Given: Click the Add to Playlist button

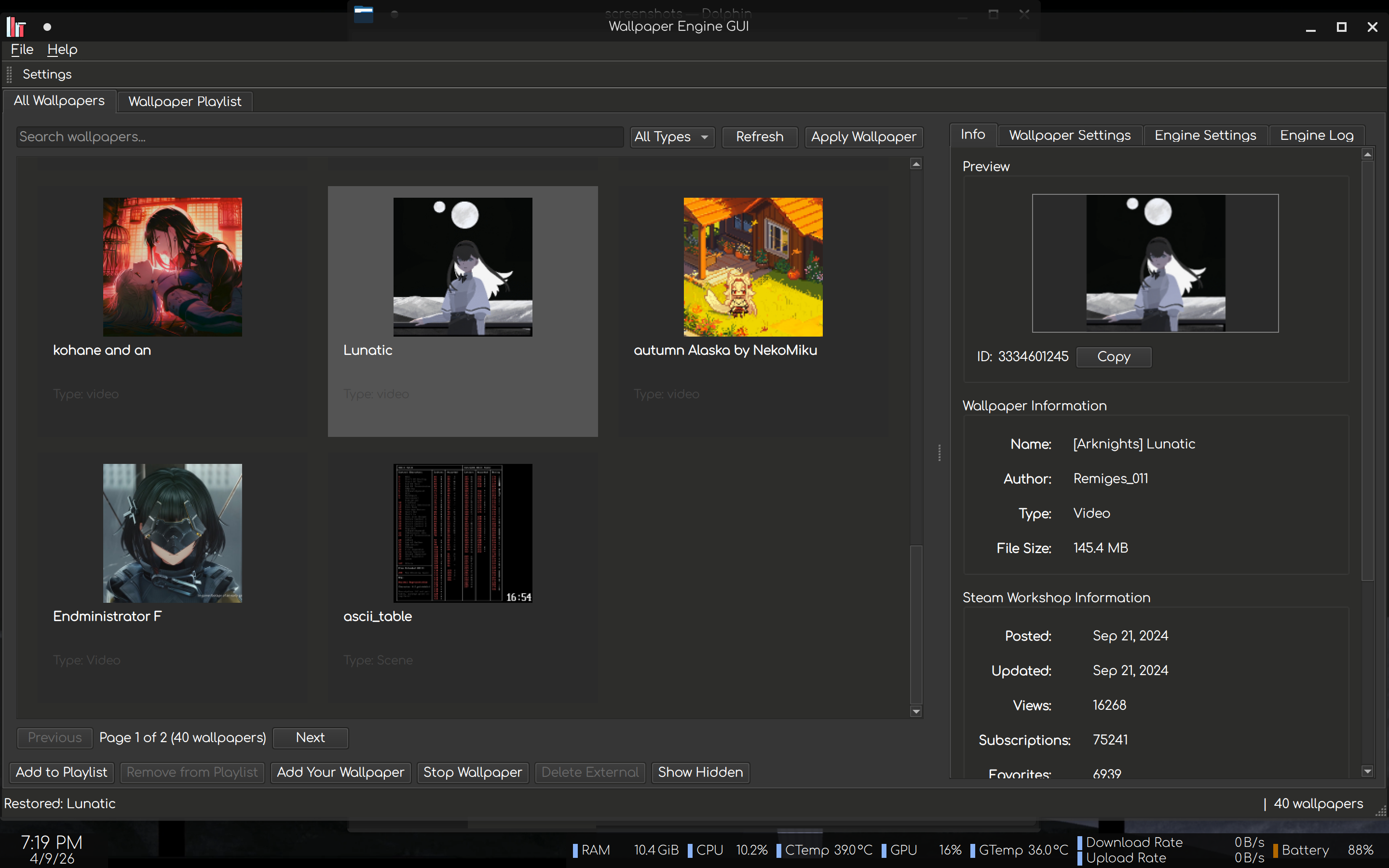Looking at the screenshot, I should (61, 772).
